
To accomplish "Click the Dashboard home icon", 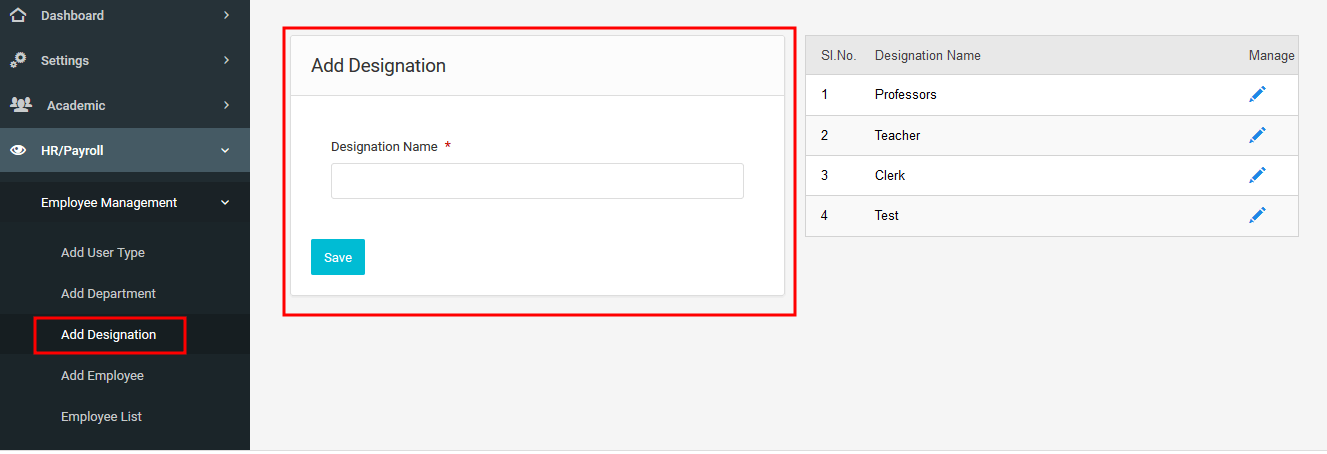I will (18, 15).
